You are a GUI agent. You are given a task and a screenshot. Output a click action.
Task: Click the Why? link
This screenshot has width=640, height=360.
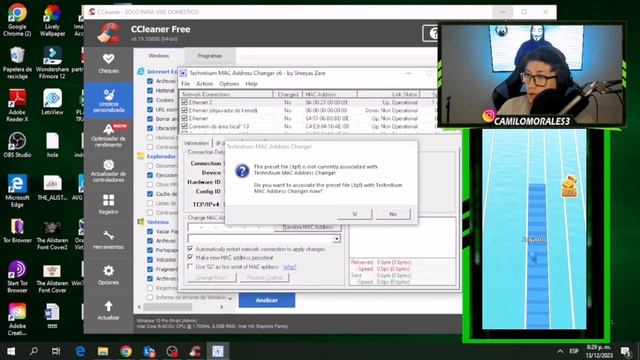pos(289,267)
